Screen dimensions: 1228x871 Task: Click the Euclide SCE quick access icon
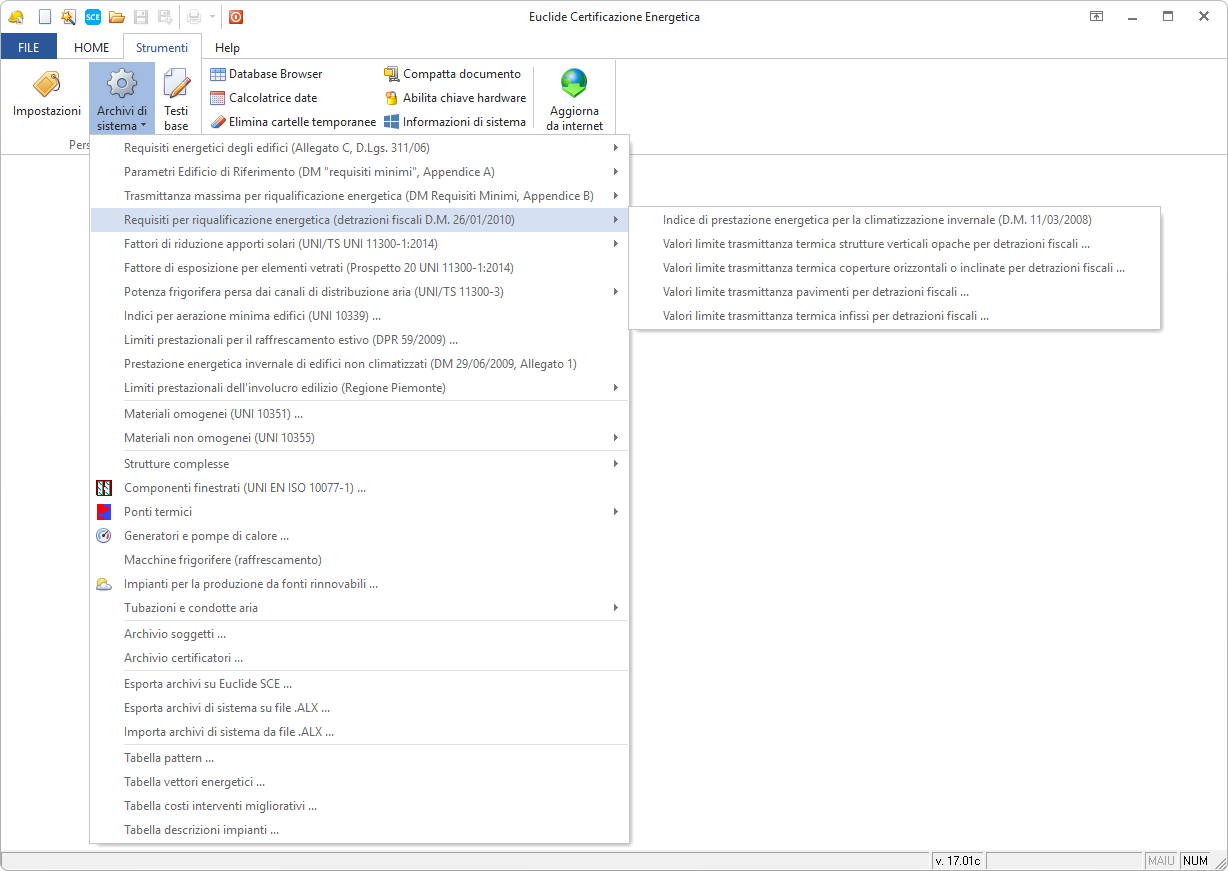92,17
